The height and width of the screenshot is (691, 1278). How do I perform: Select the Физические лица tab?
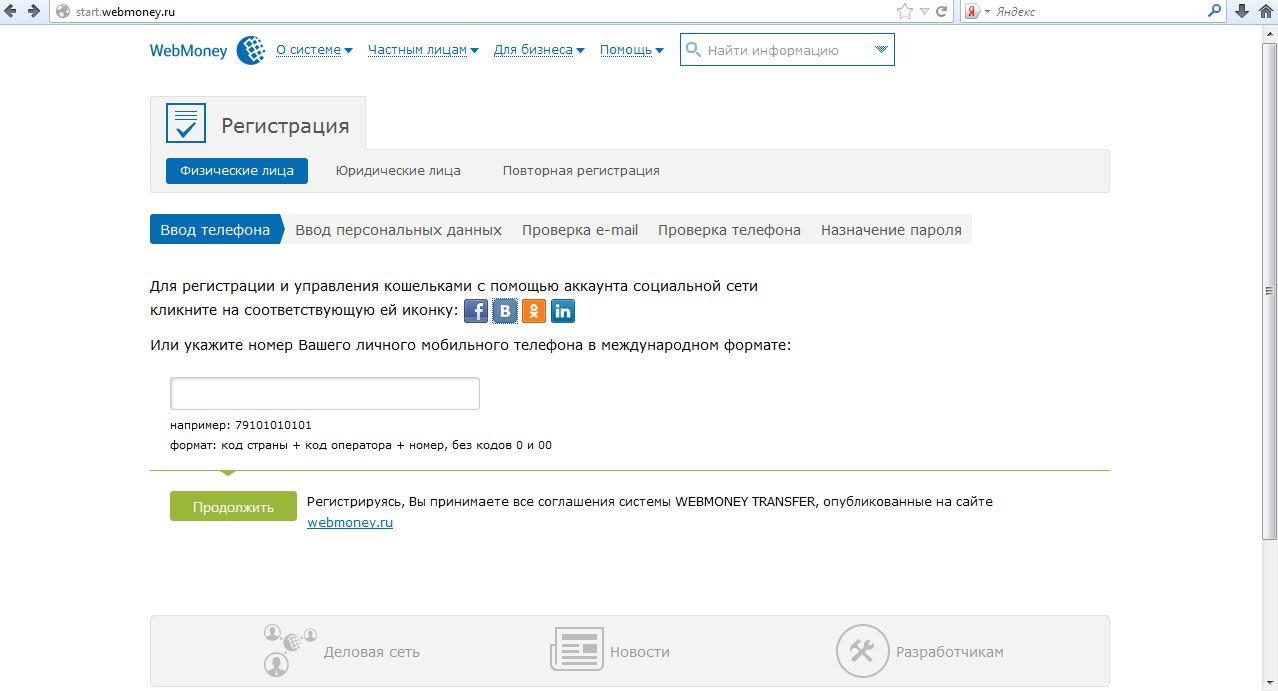(237, 171)
